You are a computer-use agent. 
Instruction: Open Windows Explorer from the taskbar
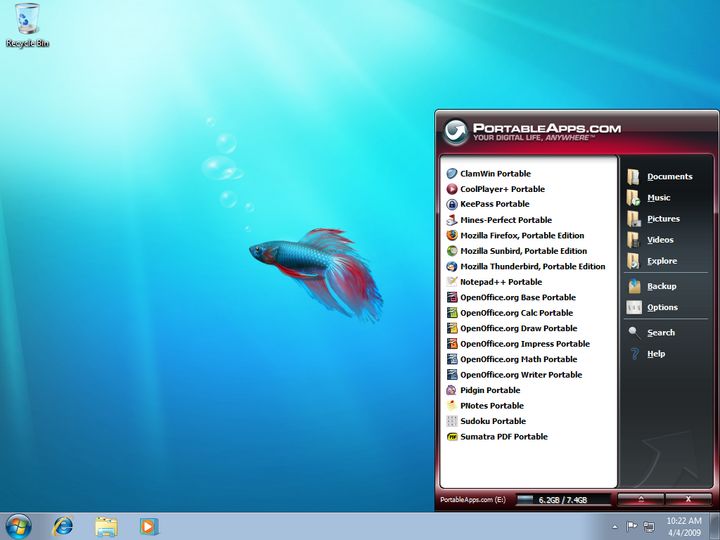(106, 526)
